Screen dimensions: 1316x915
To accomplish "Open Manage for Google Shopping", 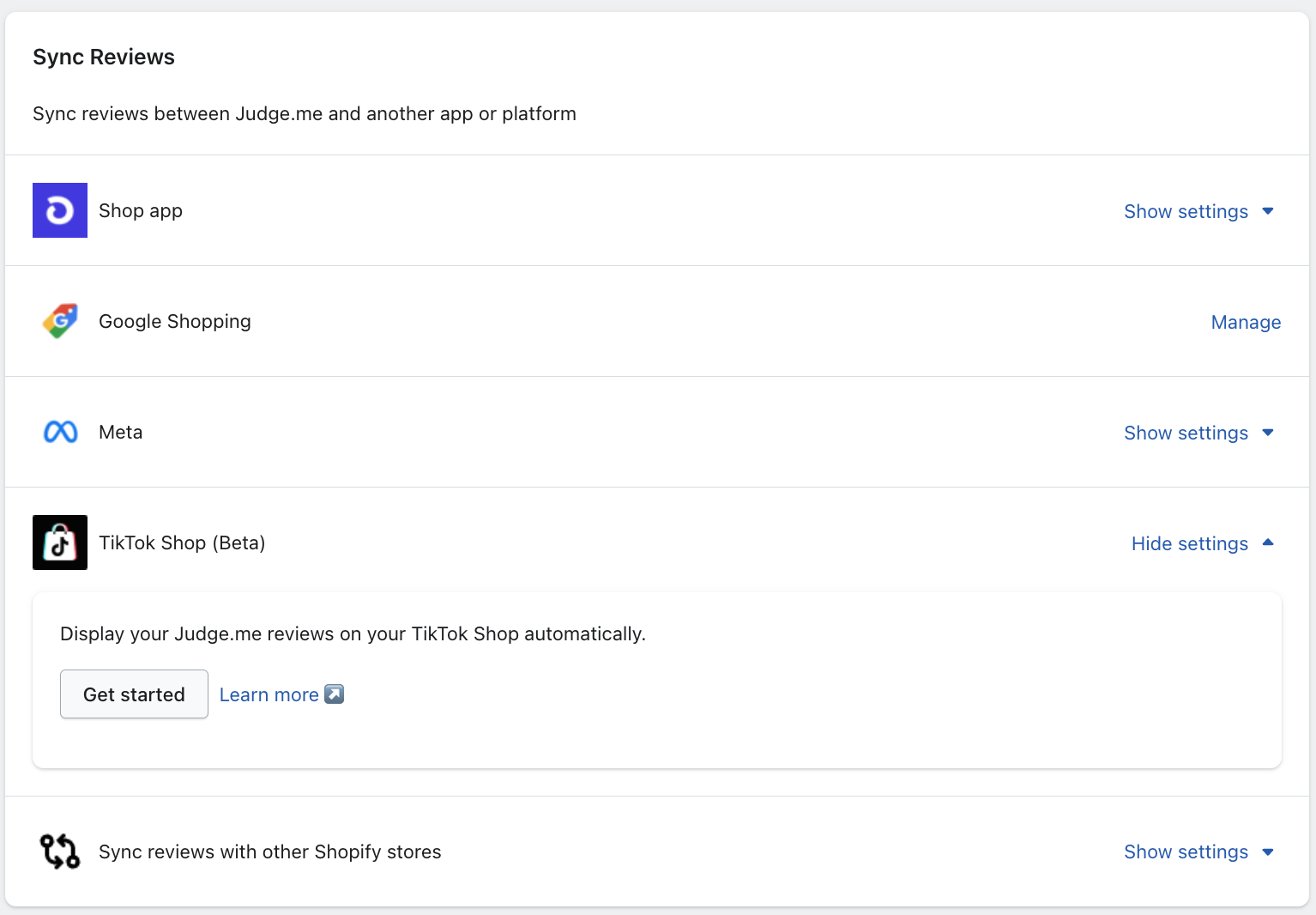I will [1246, 322].
